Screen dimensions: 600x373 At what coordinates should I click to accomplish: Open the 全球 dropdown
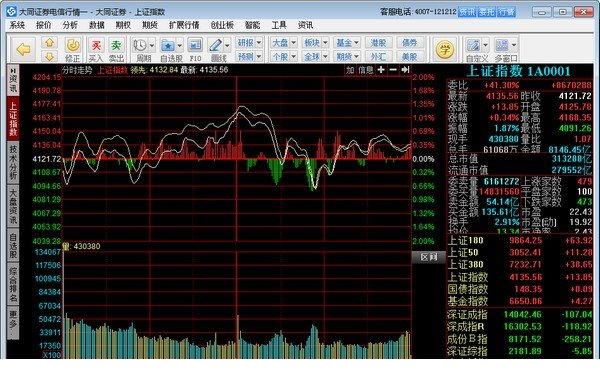(x=315, y=57)
